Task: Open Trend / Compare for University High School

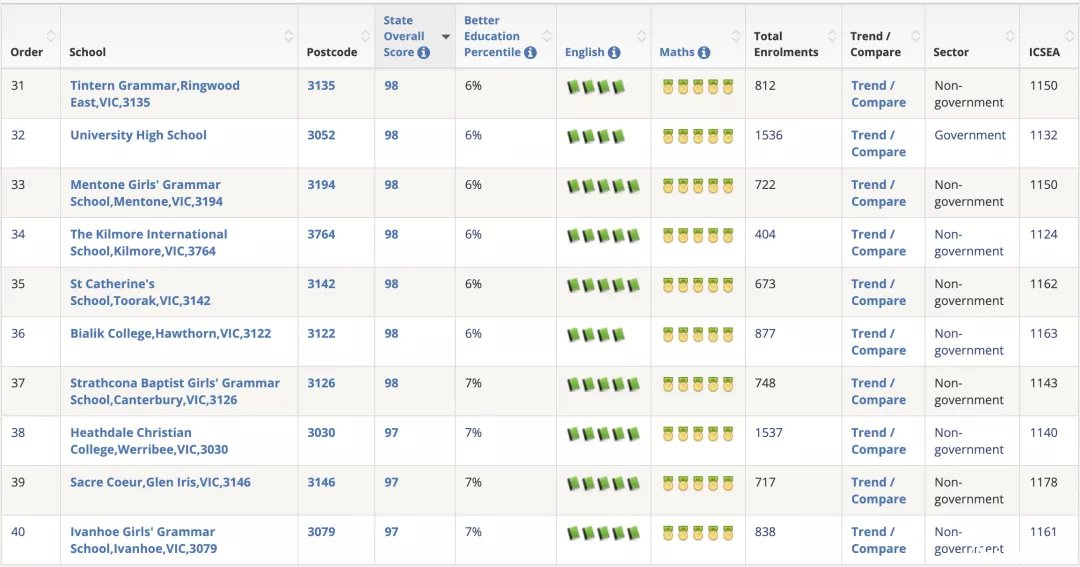Action: 878,143
